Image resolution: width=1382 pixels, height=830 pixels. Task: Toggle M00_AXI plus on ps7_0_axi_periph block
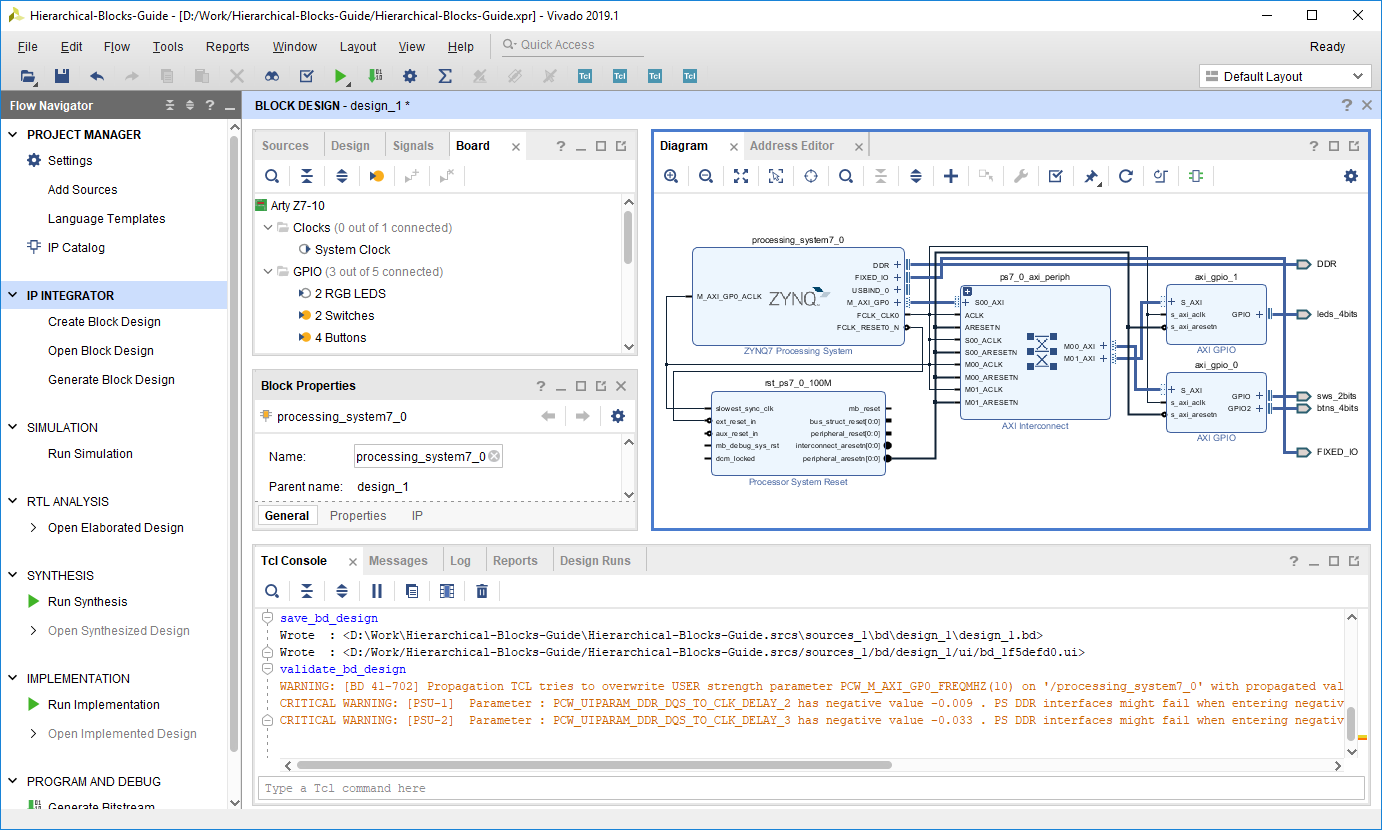pos(1104,346)
